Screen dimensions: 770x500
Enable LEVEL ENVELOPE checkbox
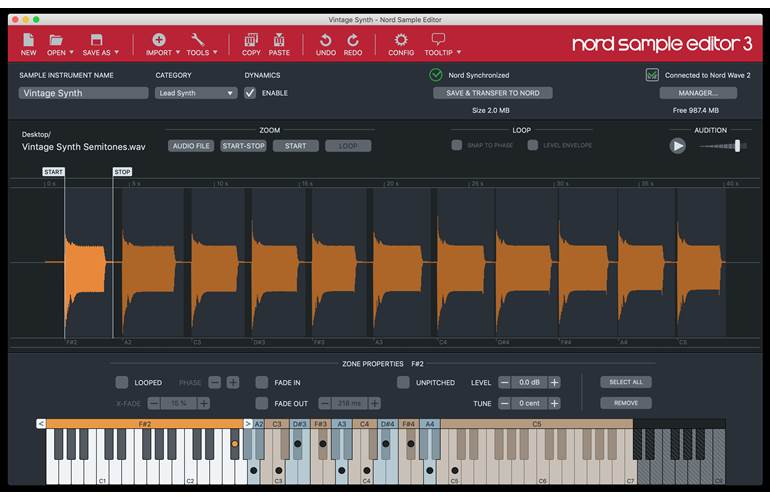coord(532,145)
